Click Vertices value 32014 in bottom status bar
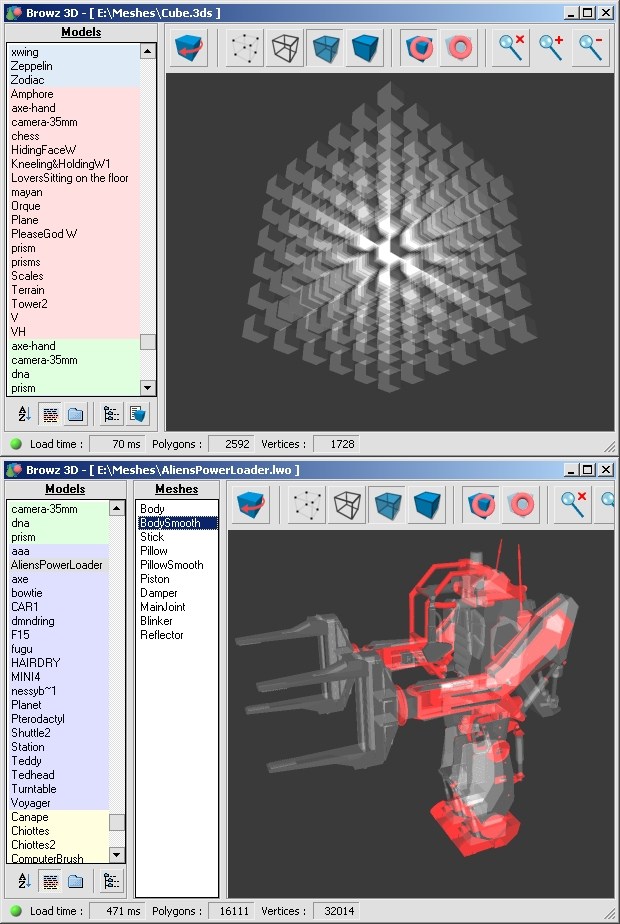The height and width of the screenshot is (924, 620). (x=337, y=911)
